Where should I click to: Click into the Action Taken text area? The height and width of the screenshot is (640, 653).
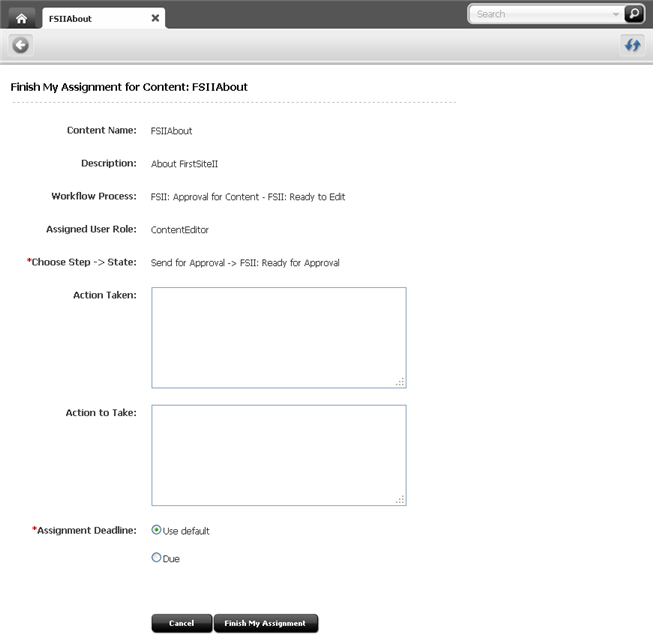[279, 337]
